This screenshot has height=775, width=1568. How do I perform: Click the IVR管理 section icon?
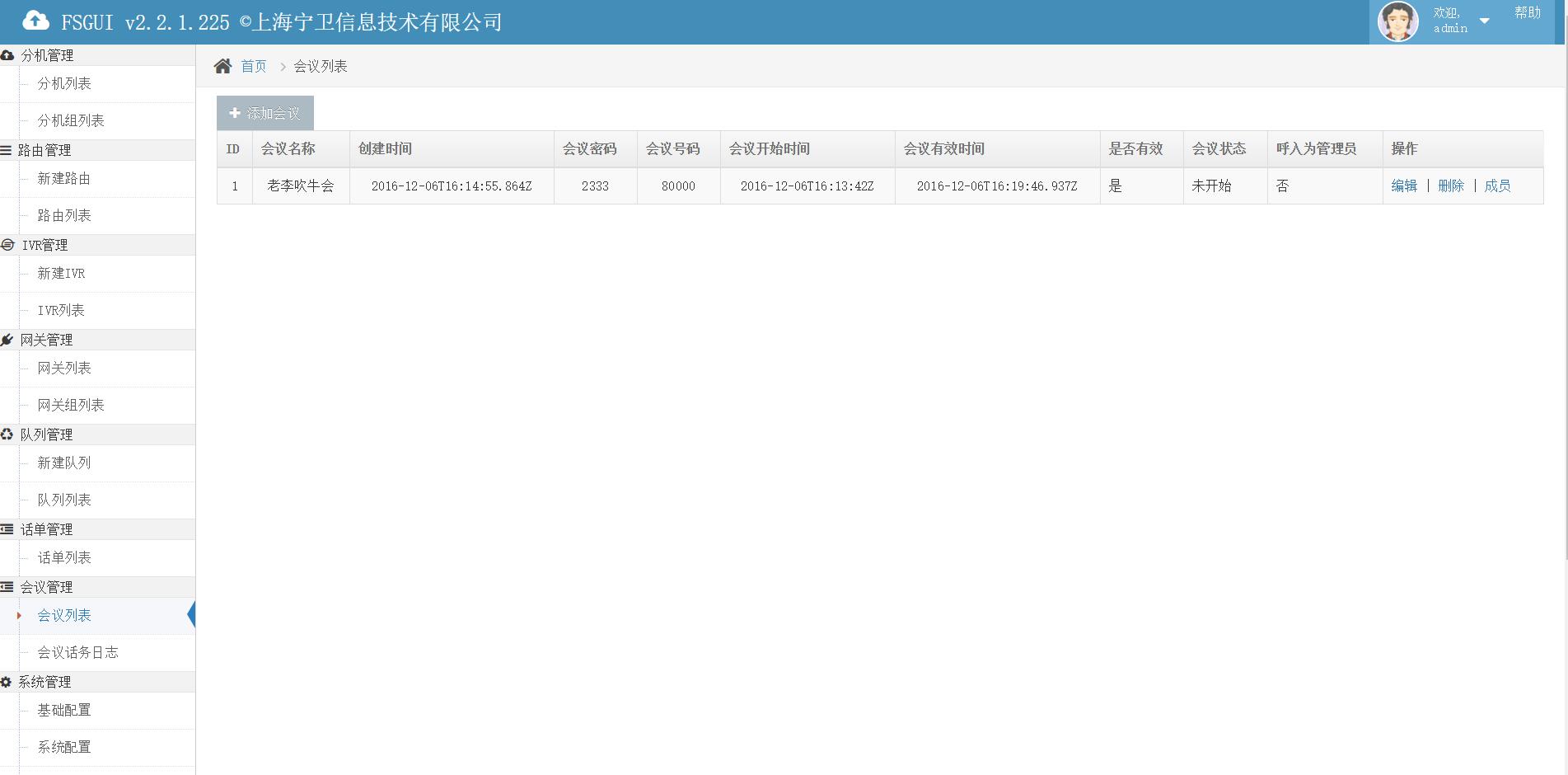click(x=7, y=245)
